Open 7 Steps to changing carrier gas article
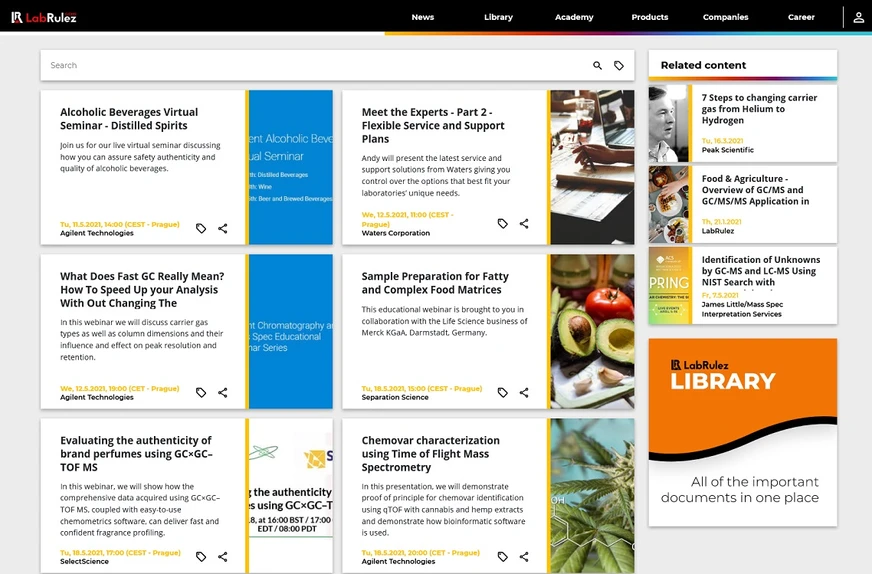Image resolution: width=872 pixels, height=574 pixels. (x=759, y=109)
